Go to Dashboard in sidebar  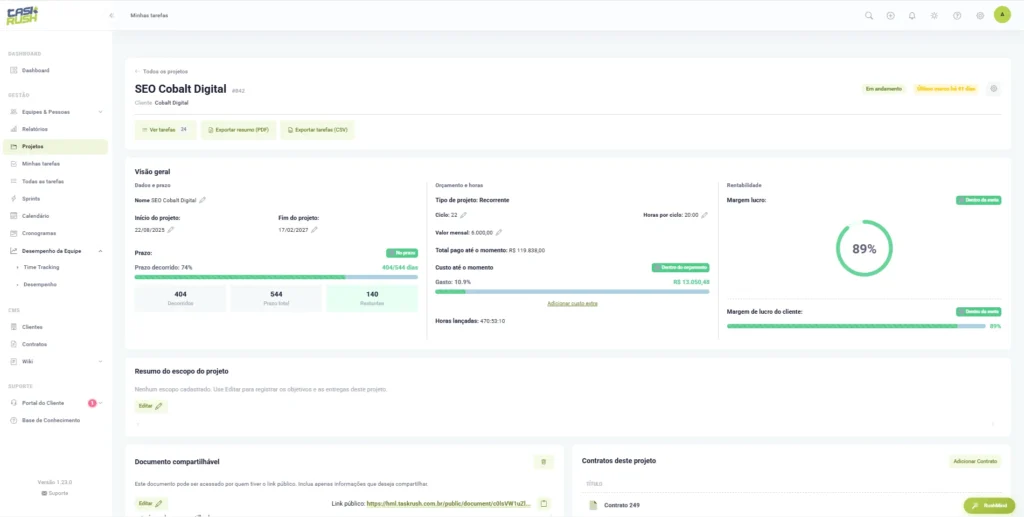(56, 70)
